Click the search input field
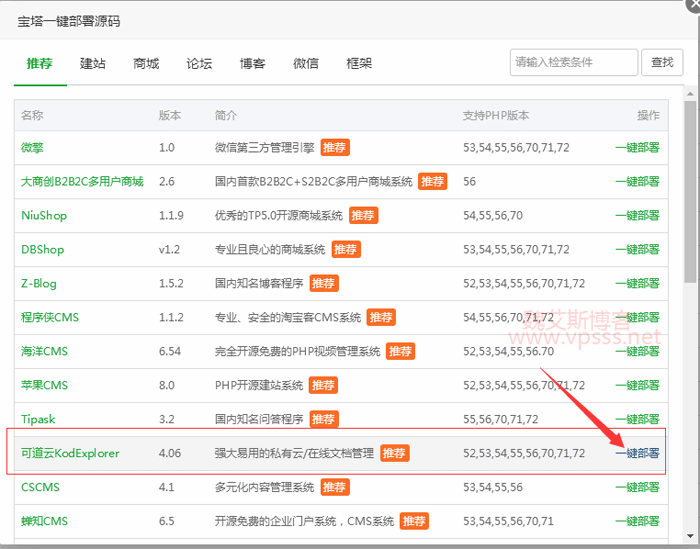The height and width of the screenshot is (549, 700). (573, 62)
